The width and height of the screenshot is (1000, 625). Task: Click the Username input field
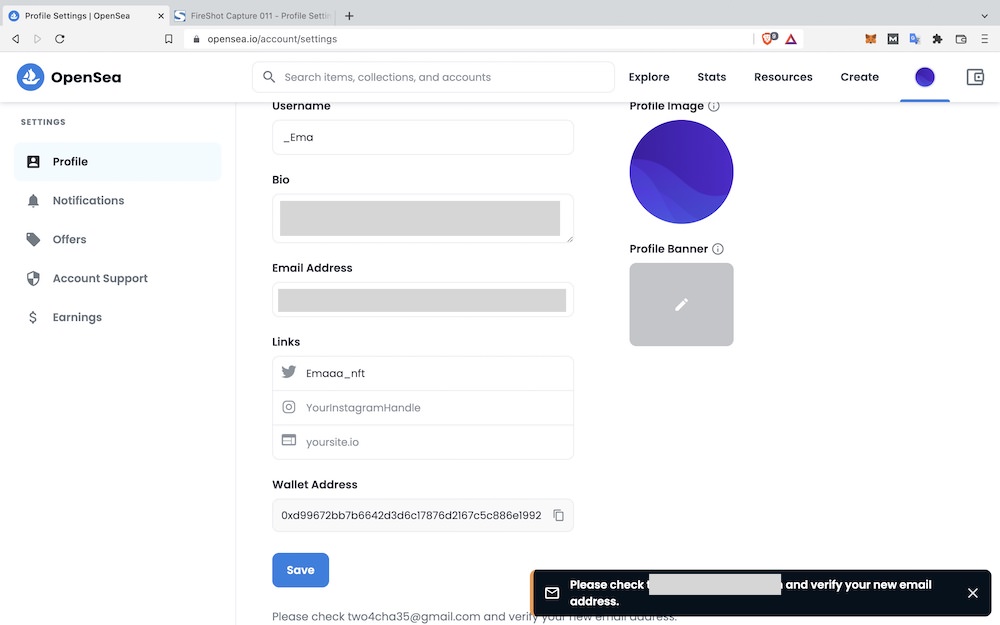tap(423, 137)
